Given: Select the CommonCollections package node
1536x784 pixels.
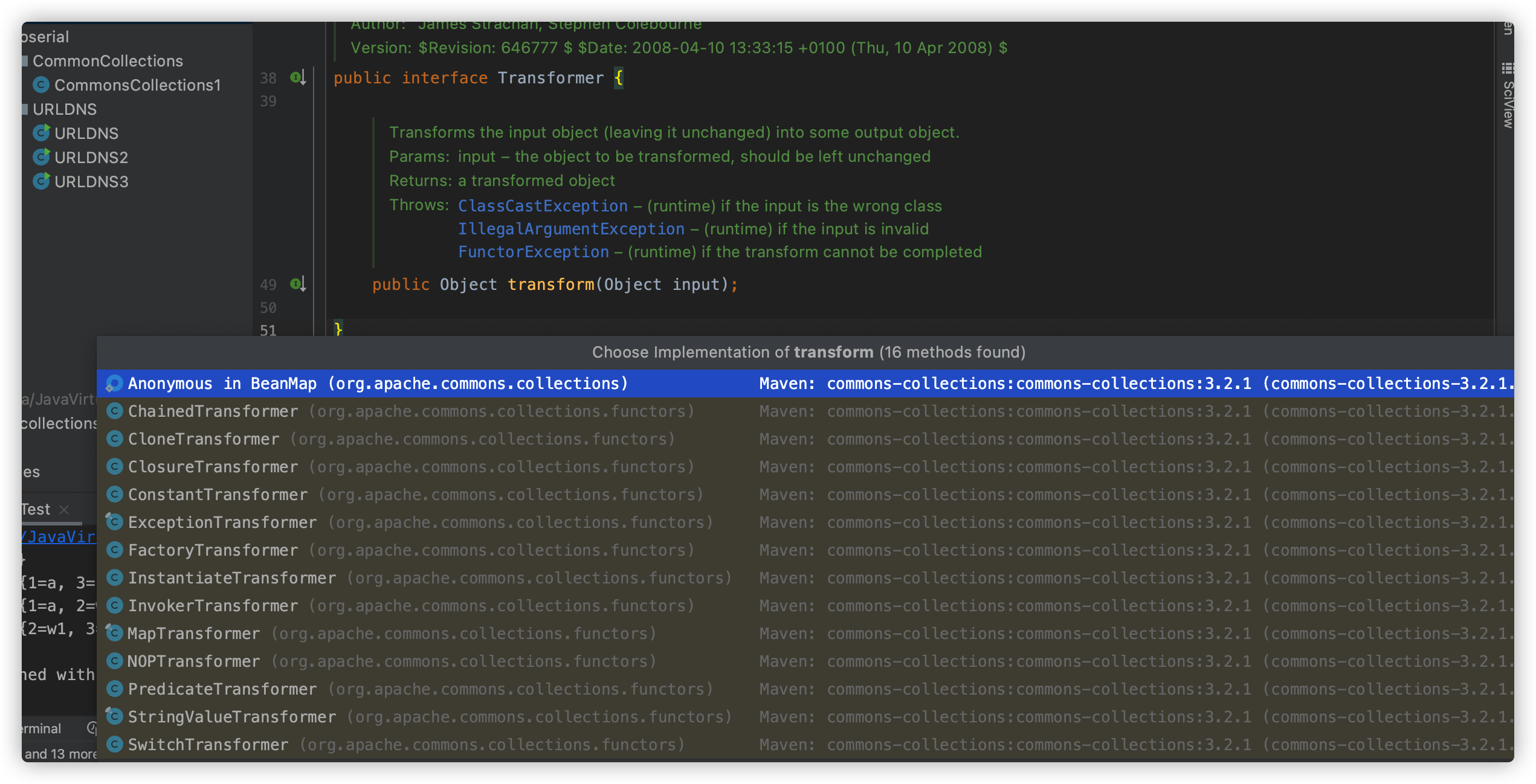Looking at the screenshot, I should [108, 61].
